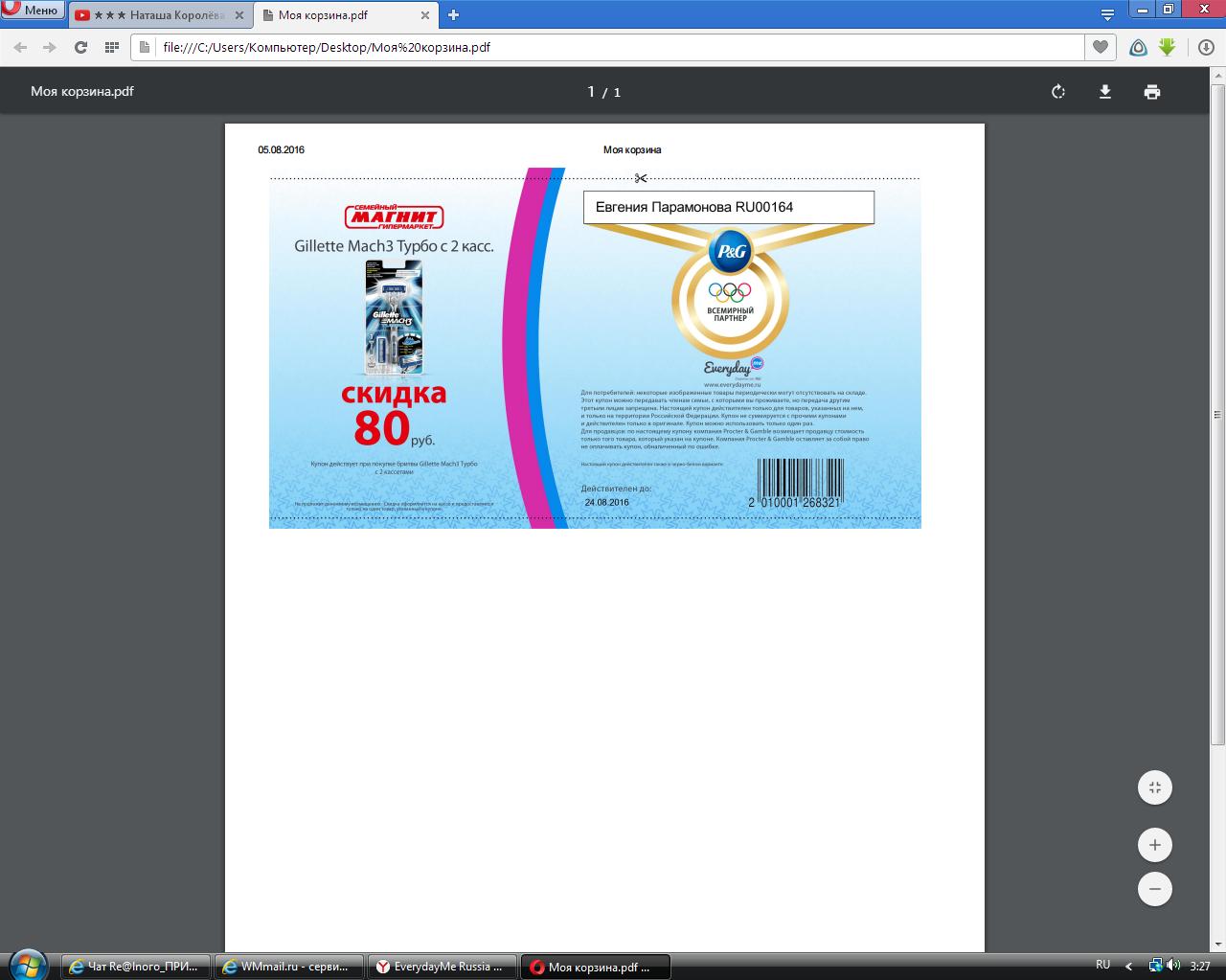This screenshot has height=980, width=1226.
Task: Select Моя корзина.pdf taskbar button
Action: click(x=595, y=967)
